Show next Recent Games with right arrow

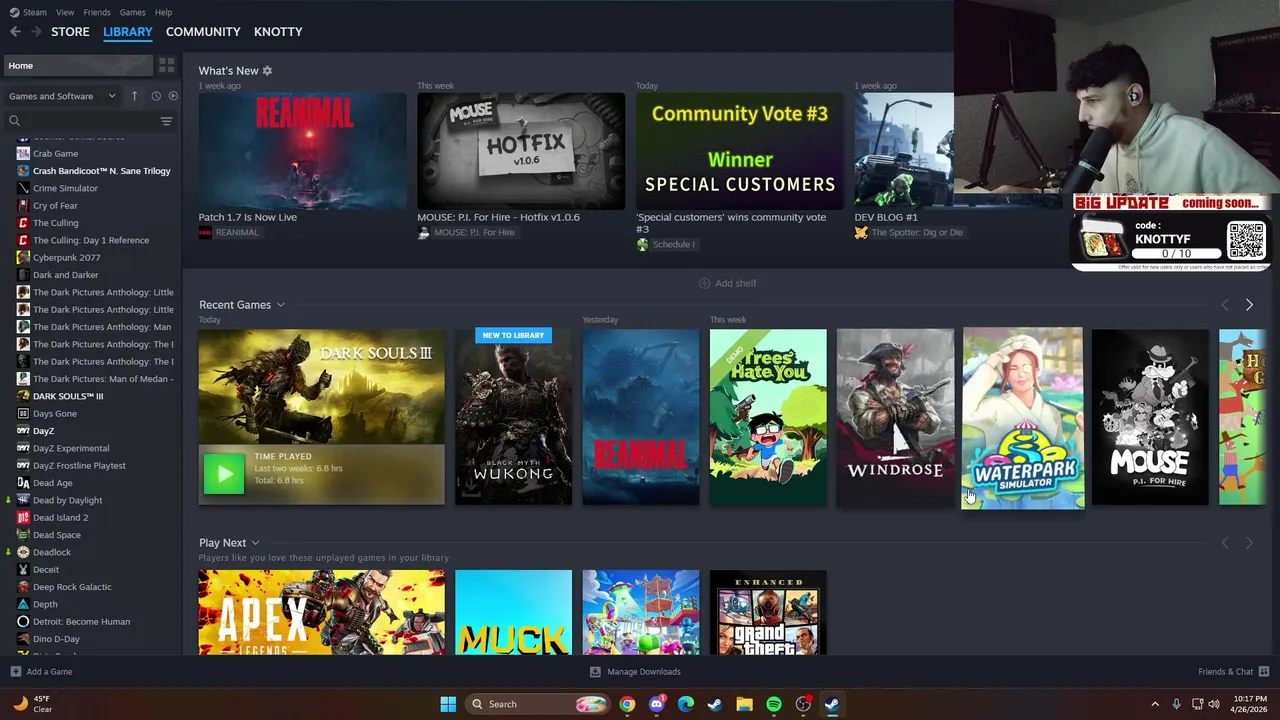coord(1249,305)
